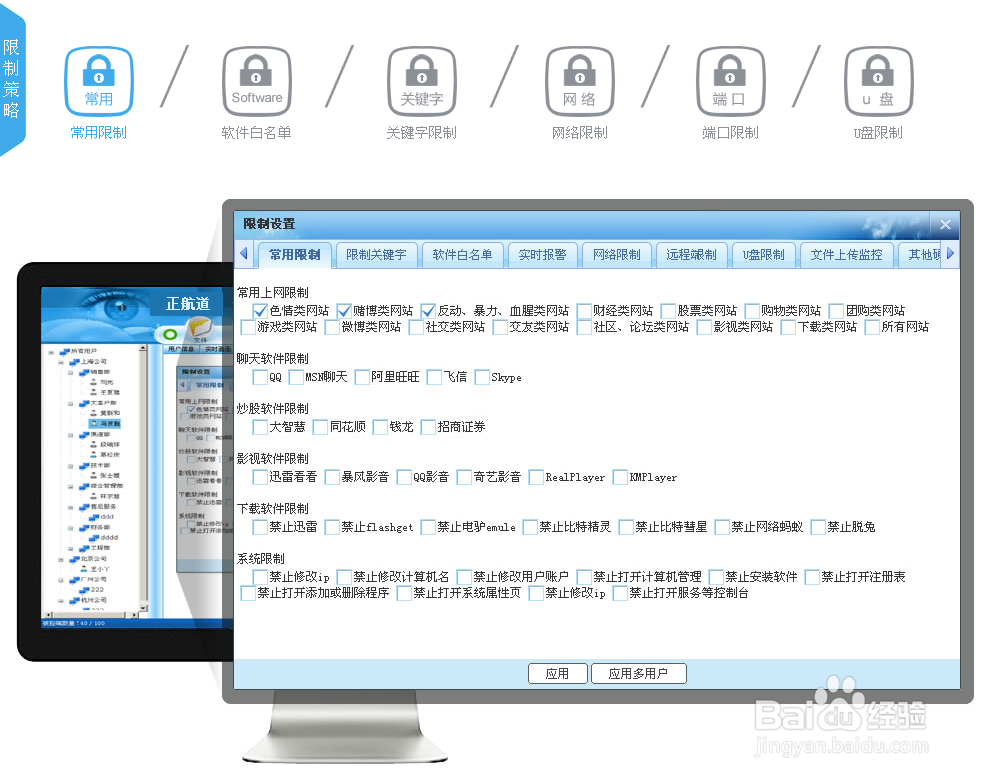Viewport: 984px width, 780px height.
Task: Block 大智慧 stock software
Action: tap(260, 427)
